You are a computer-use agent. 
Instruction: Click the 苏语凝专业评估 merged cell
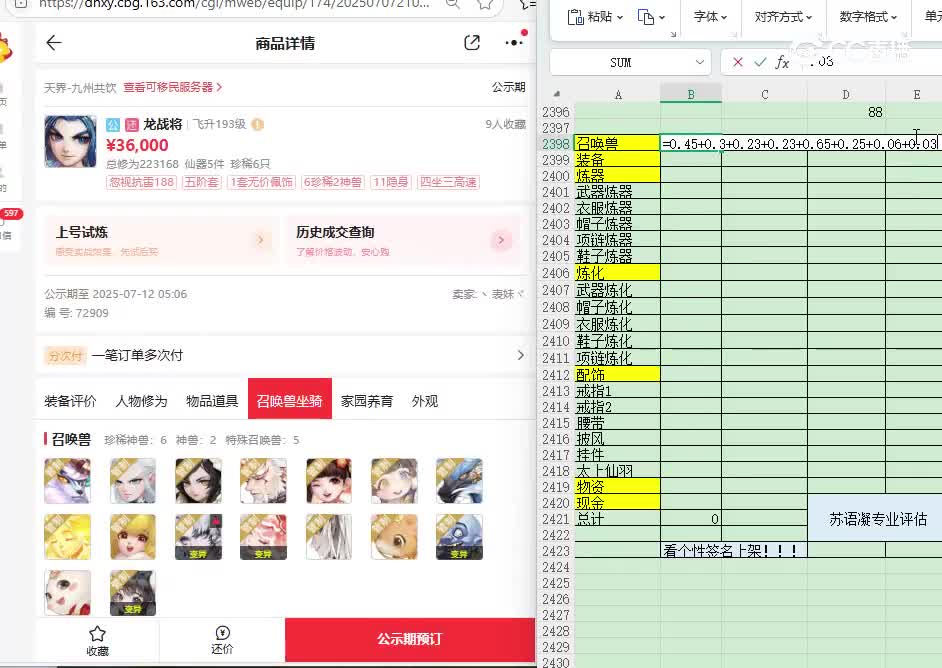pos(875,518)
